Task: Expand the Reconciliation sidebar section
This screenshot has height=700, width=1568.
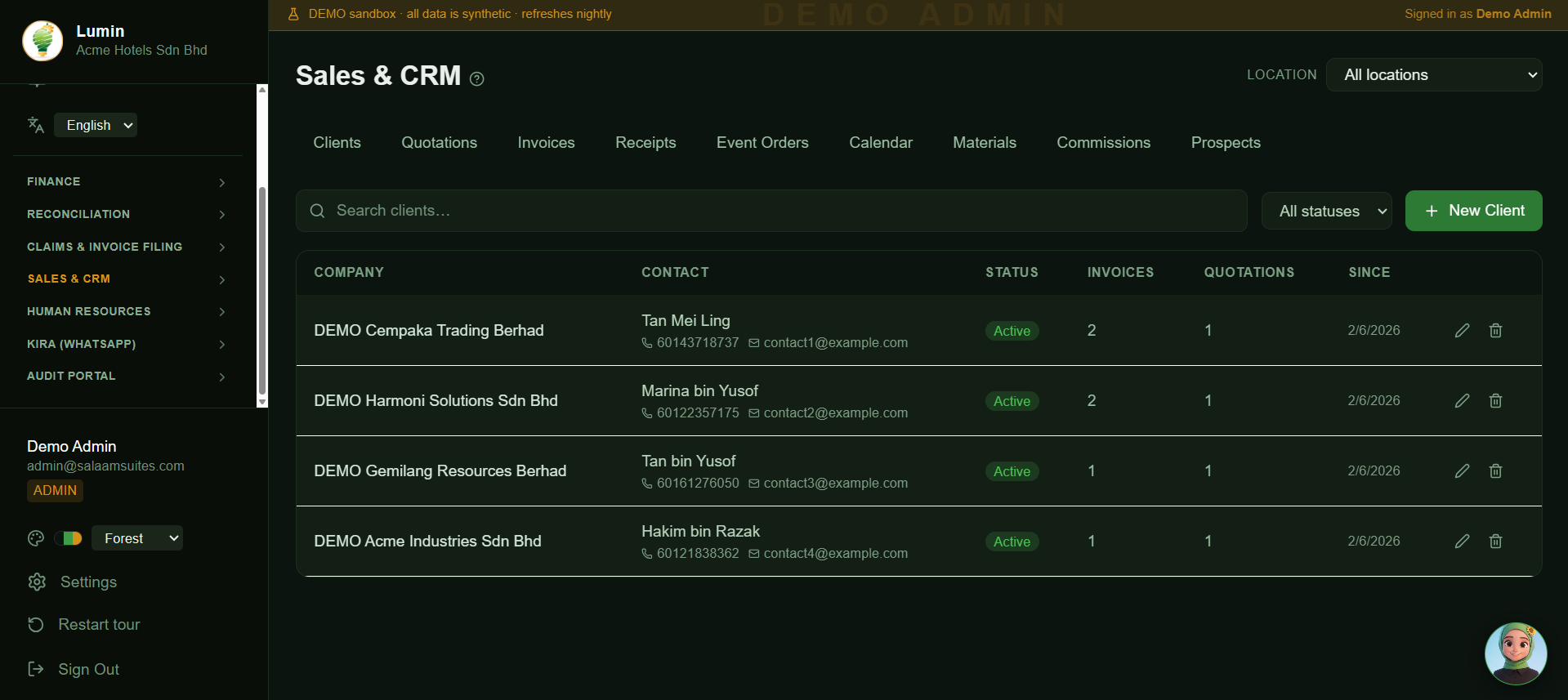Action: [x=127, y=214]
